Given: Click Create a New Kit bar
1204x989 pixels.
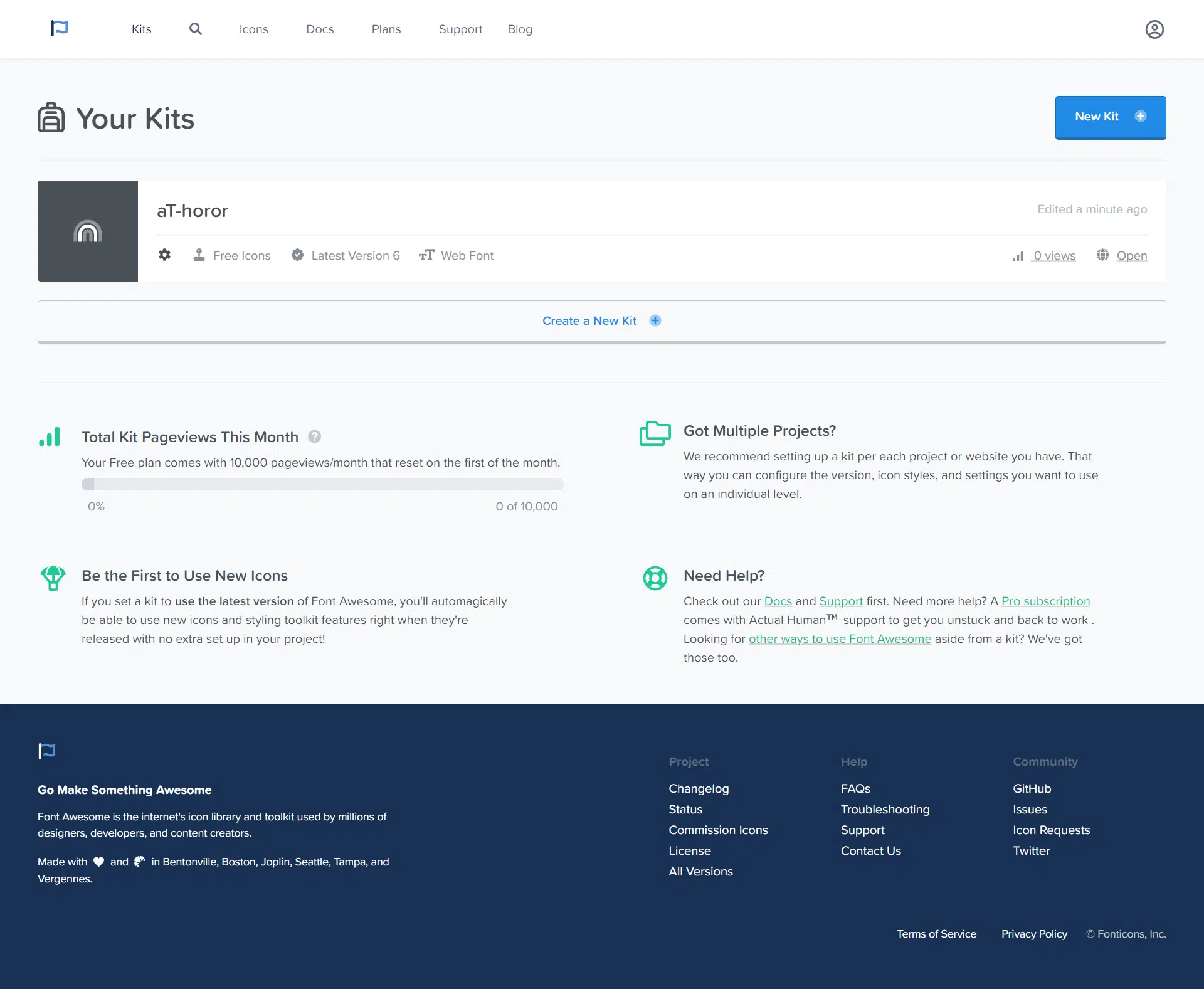Looking at the screenshot, I should pos(602,321).
